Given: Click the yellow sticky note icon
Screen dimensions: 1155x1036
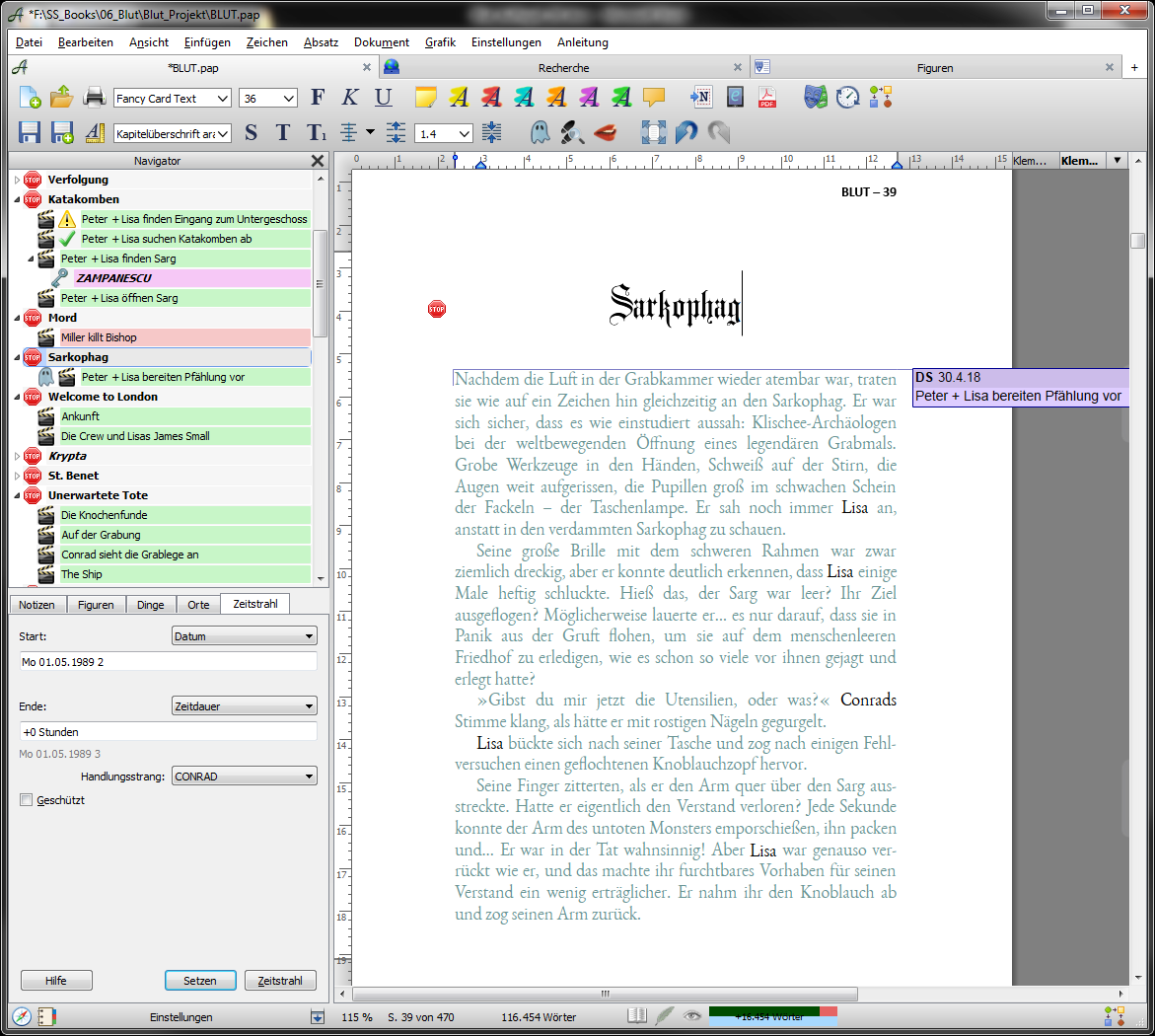Looking at the screenshot, I should tap(426, 98).
